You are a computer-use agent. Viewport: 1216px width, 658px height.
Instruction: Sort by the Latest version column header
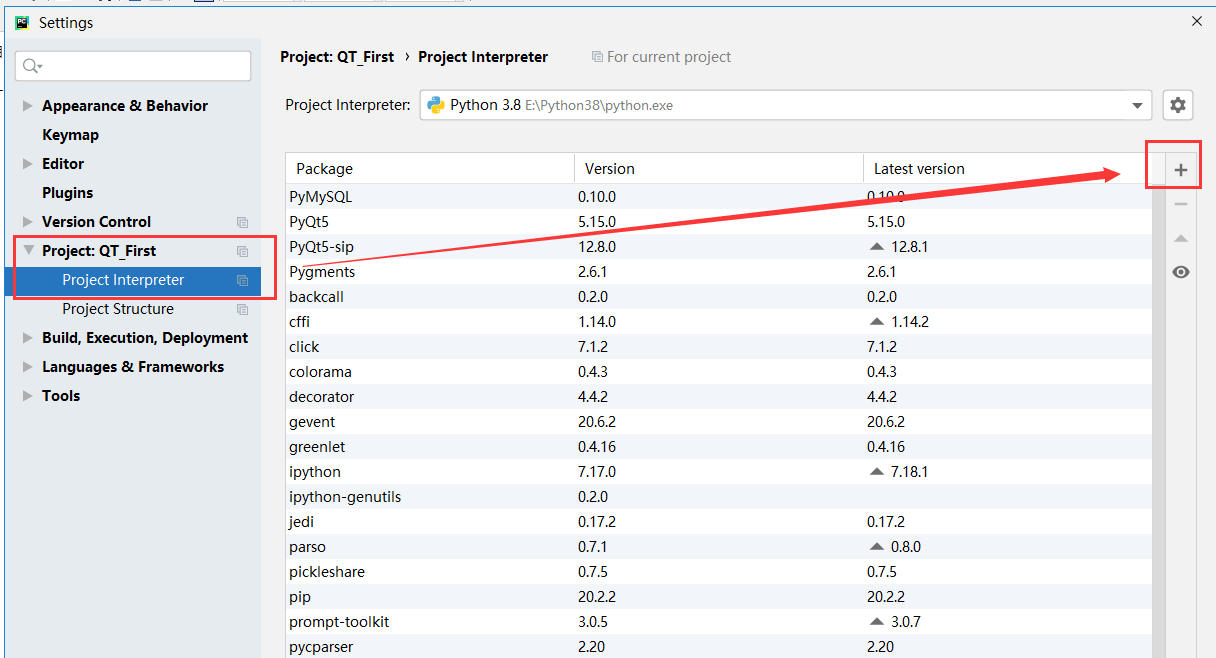pyautogui.click(x=1007, y=169)
